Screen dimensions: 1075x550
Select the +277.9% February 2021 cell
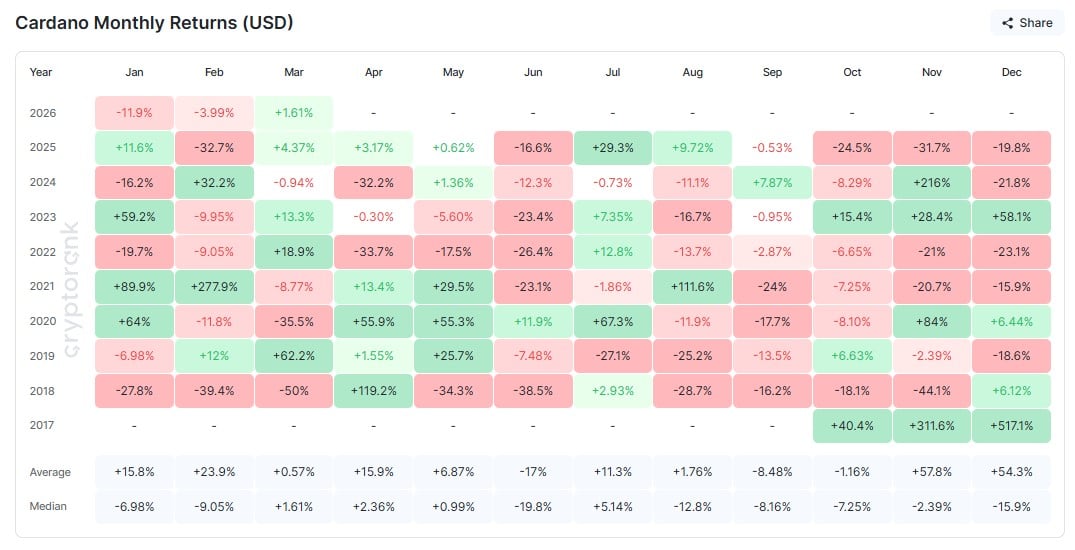(x=214, y=286)
